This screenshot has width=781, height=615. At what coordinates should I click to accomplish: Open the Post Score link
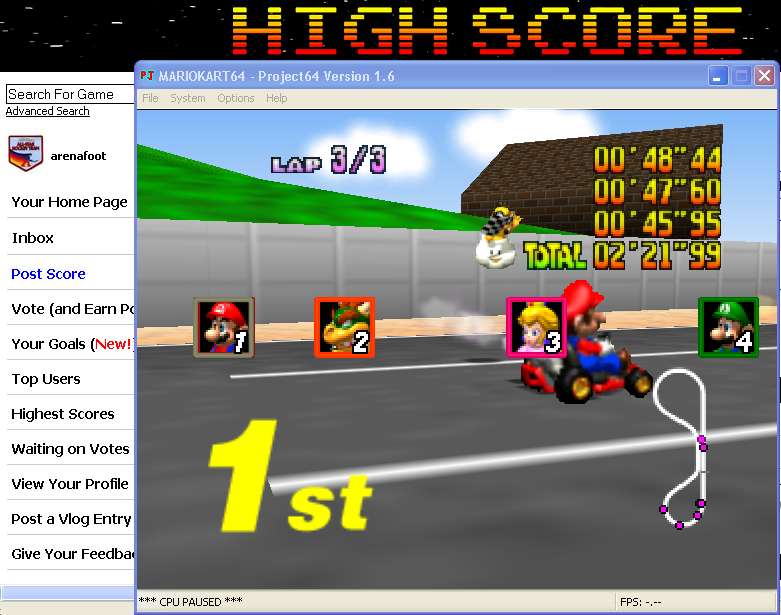pyautogui.click(x=48, y=274)
